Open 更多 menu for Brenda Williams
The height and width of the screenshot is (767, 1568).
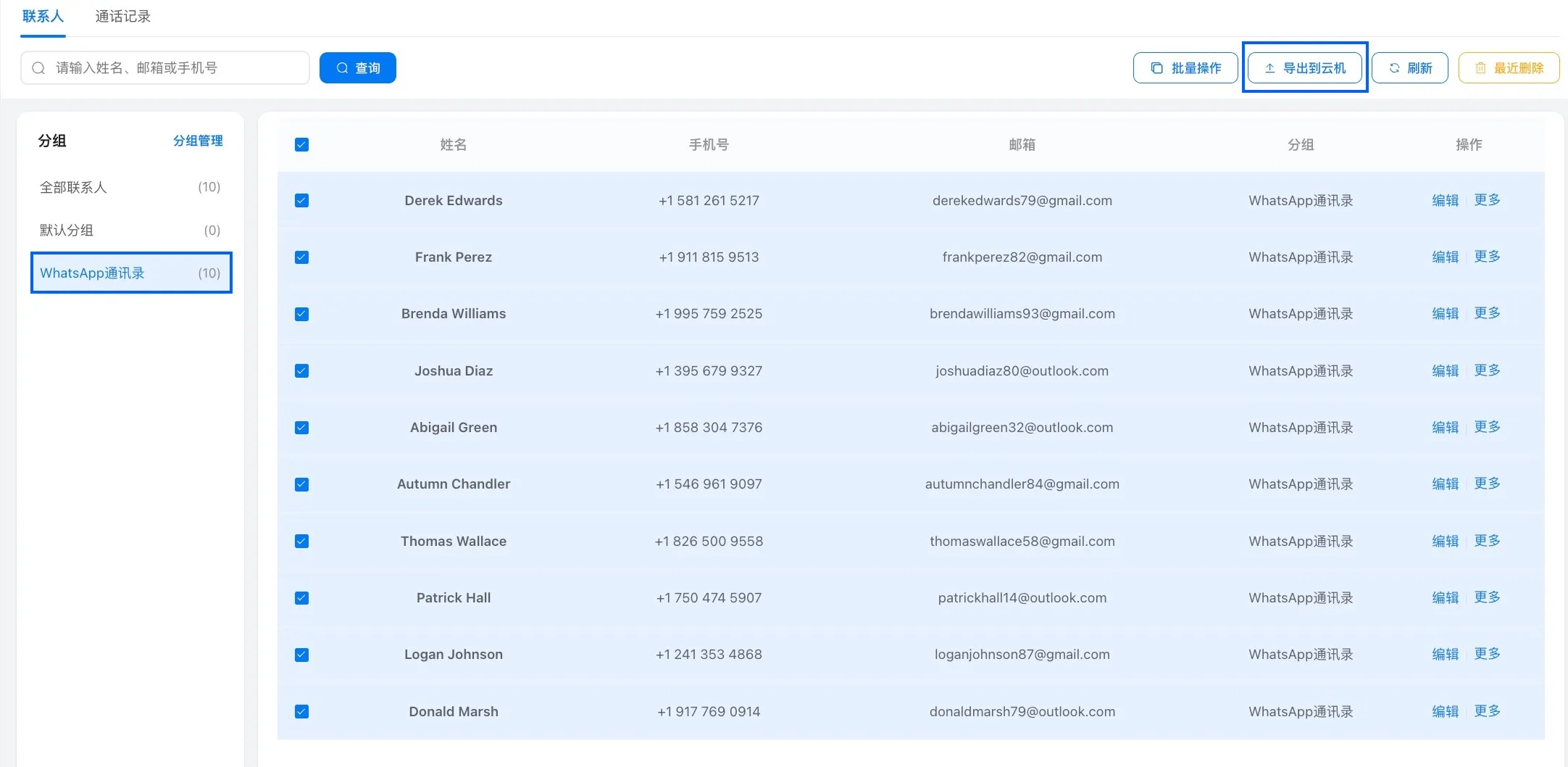tap(1488, 313)
